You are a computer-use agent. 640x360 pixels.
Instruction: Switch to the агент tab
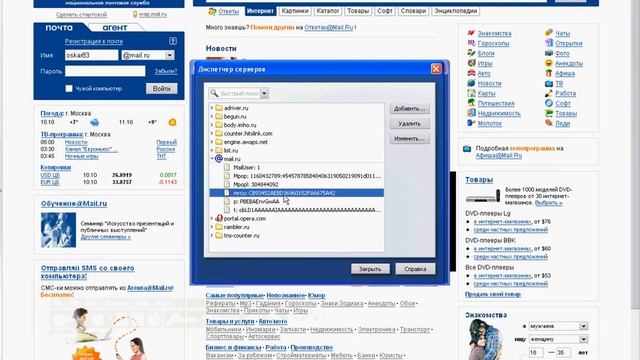point(115,28)
